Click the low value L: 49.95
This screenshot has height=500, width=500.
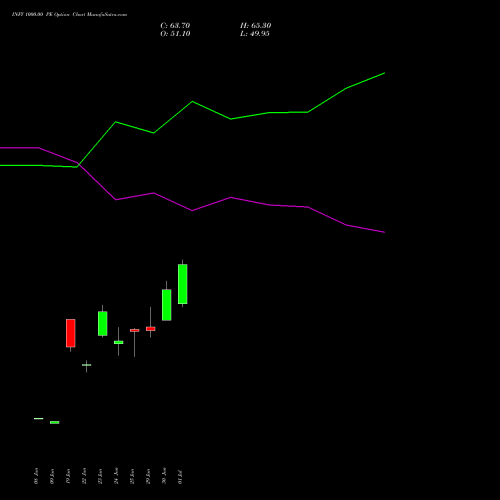click(255, 34)
